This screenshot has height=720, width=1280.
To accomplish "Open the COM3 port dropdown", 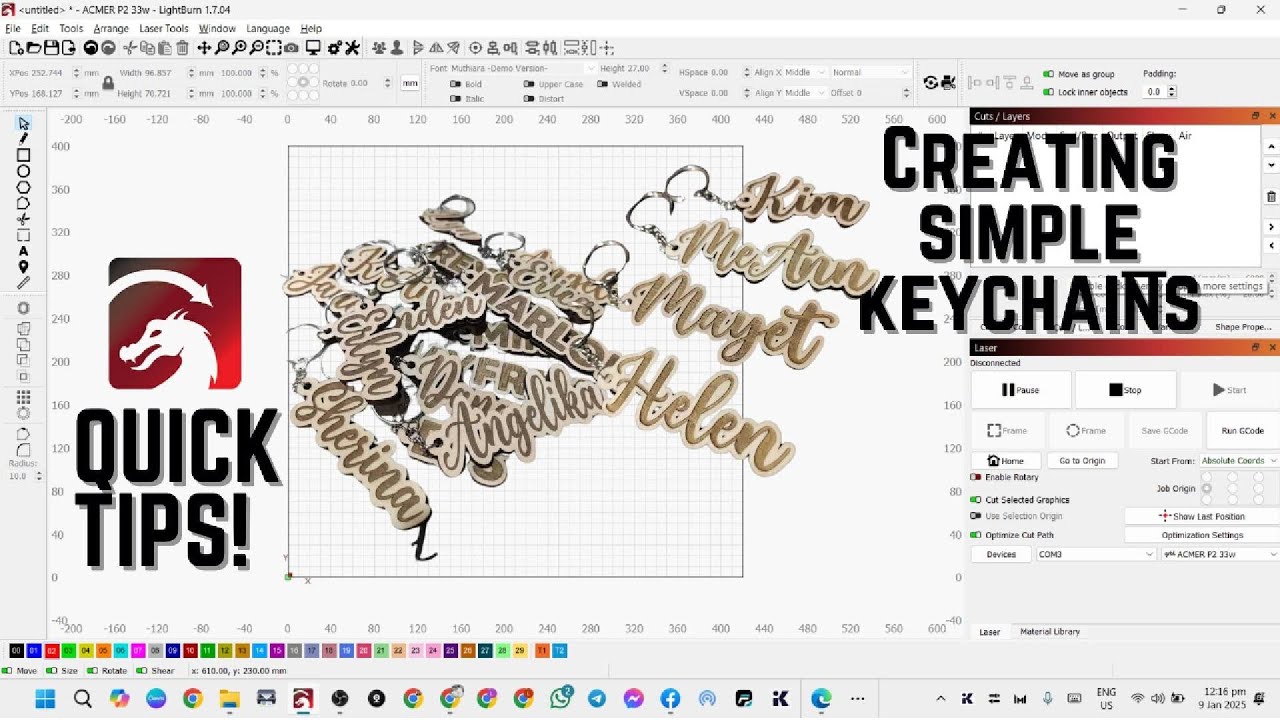I will click(1095, 554).
